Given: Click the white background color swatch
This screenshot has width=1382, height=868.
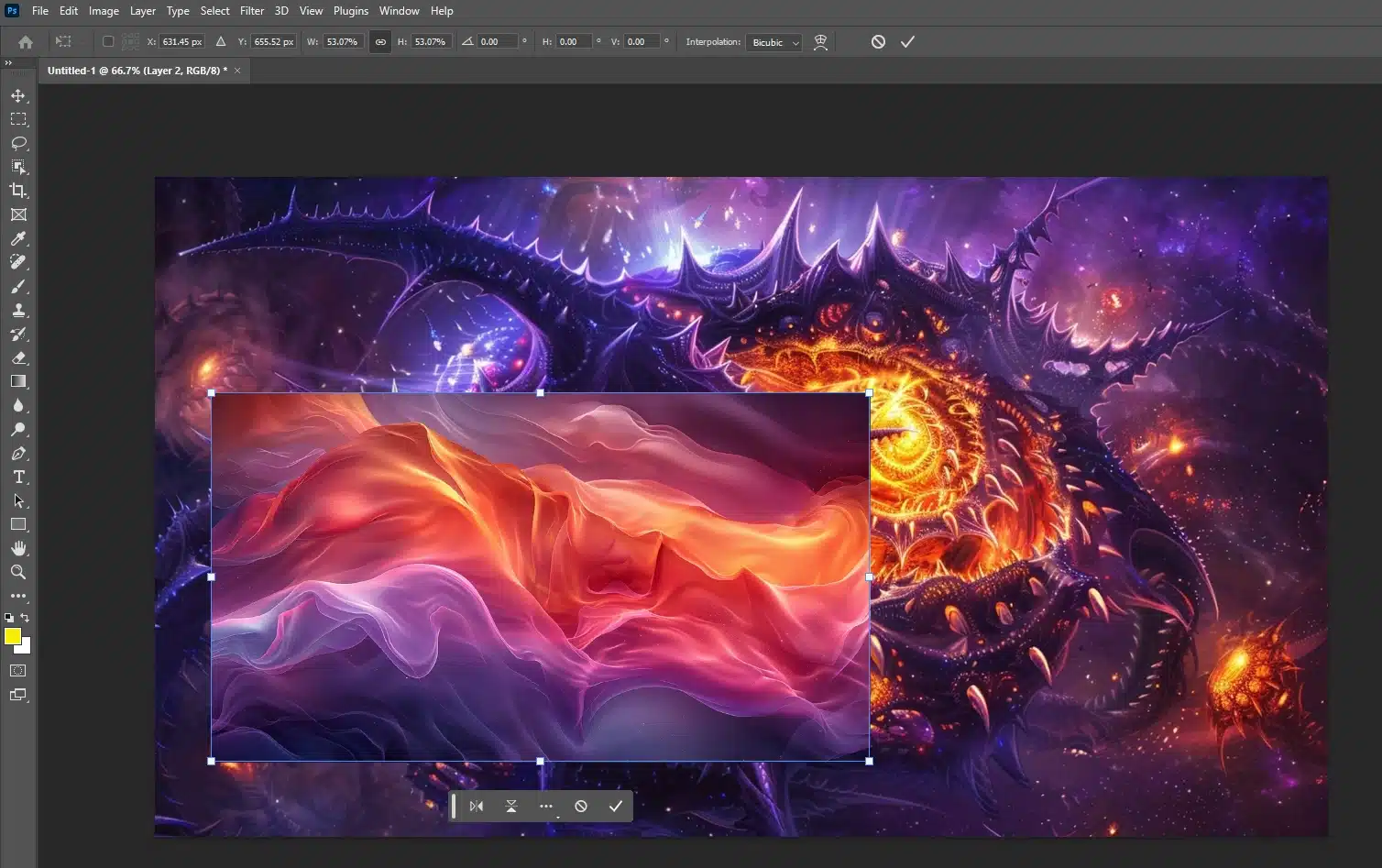Looking at the screenshot, I should click(x=26, y=648).
